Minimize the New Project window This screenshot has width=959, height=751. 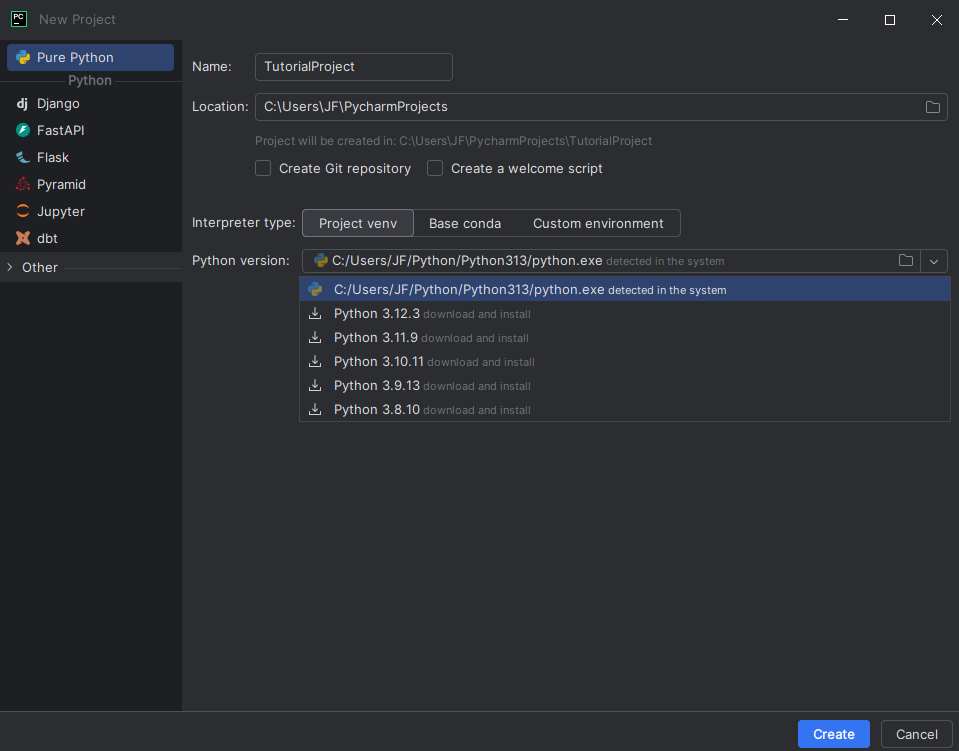pyautogui.click(x=843, y=20)
